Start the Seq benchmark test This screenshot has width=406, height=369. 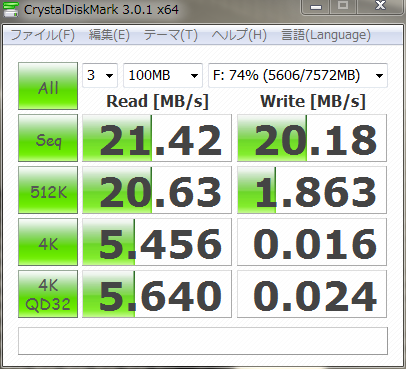pos(48,138)
